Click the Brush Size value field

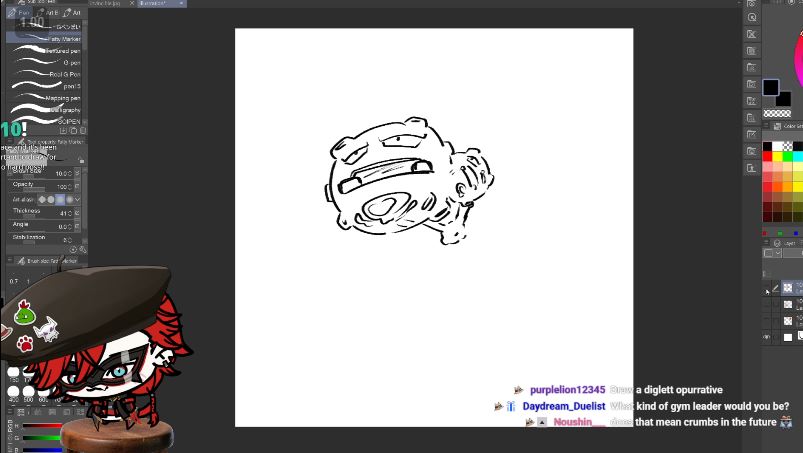coord(62,173)
